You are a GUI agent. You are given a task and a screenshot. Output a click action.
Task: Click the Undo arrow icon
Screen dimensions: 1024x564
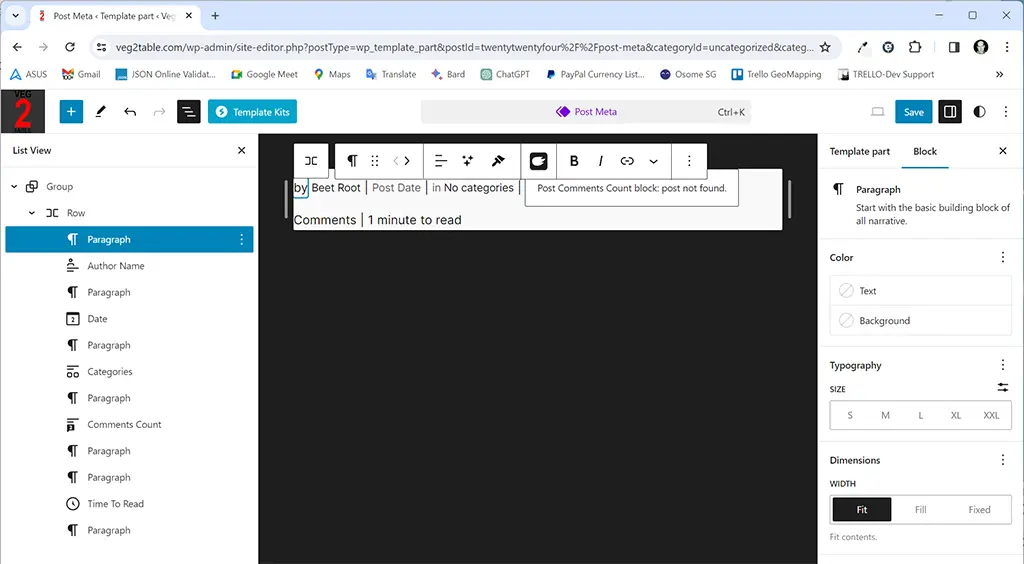[130, 112]
